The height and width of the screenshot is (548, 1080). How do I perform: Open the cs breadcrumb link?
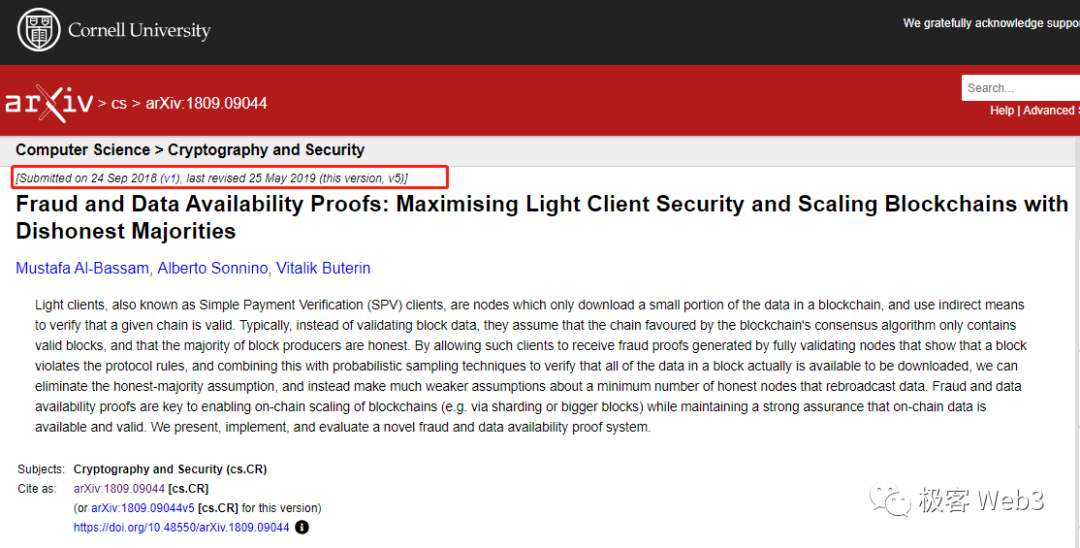[119, 103]
